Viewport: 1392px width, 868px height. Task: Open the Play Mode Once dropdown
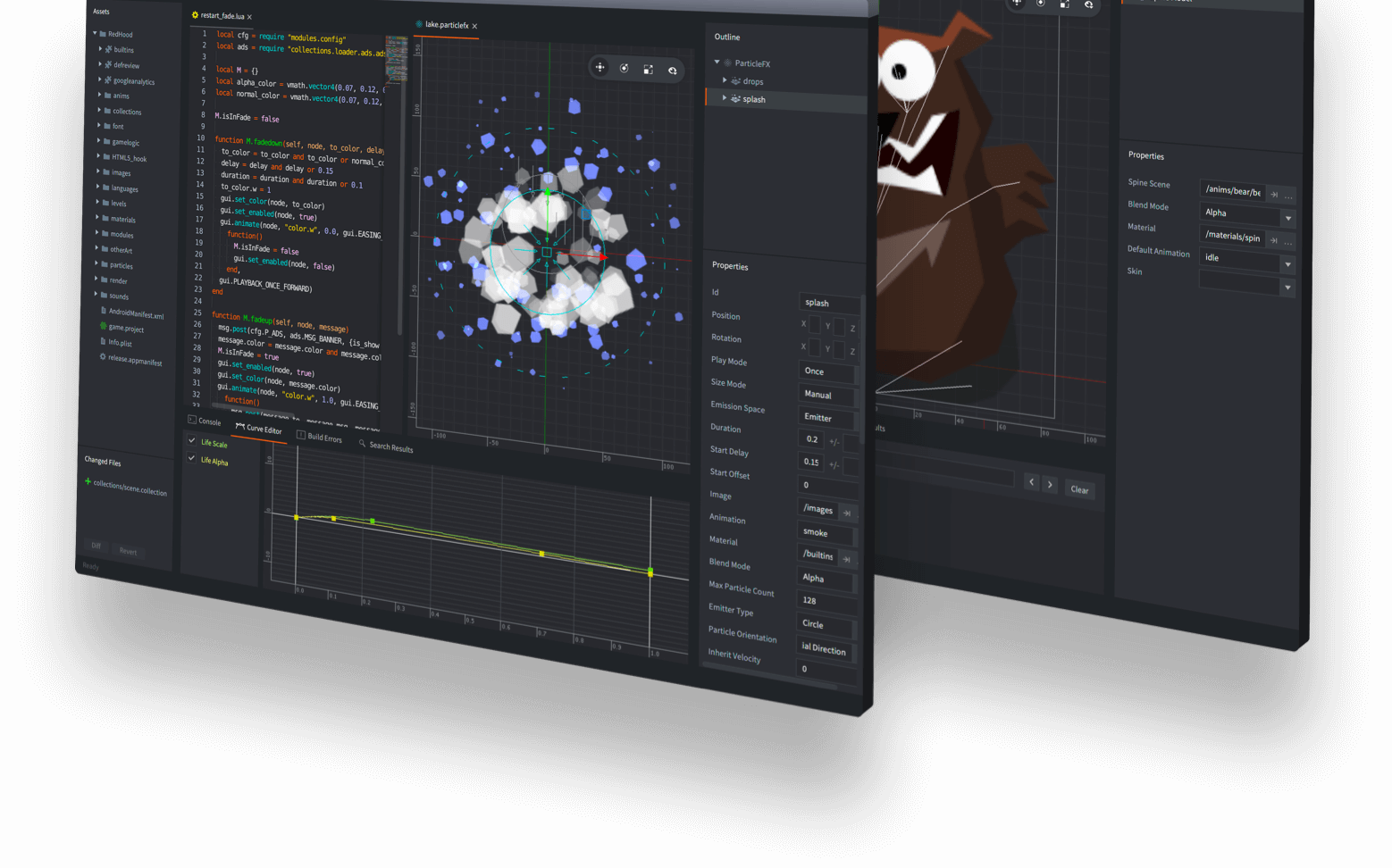[827, 371]
